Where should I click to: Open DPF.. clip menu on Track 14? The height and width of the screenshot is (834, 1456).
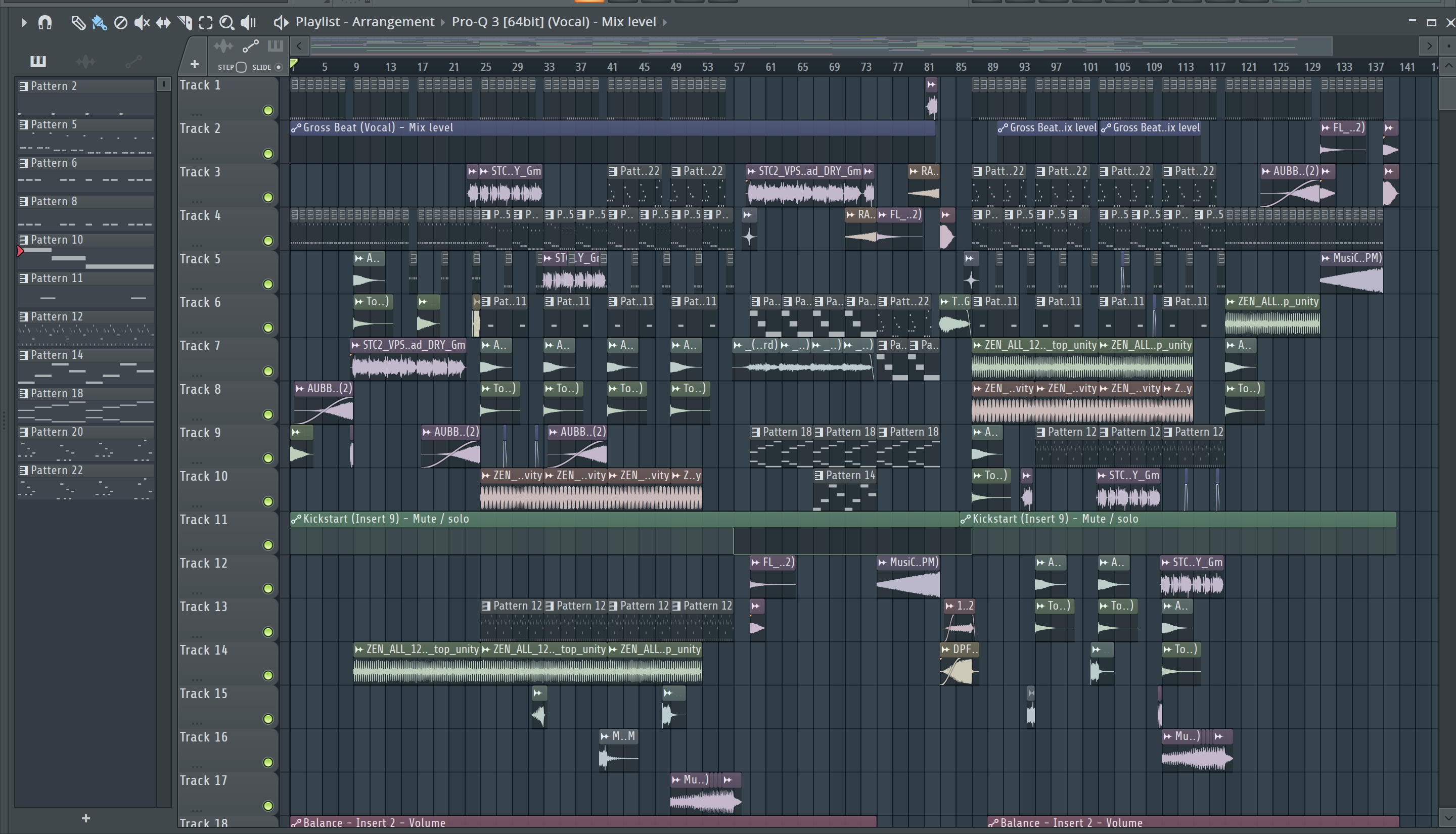(x=946, y=650)
